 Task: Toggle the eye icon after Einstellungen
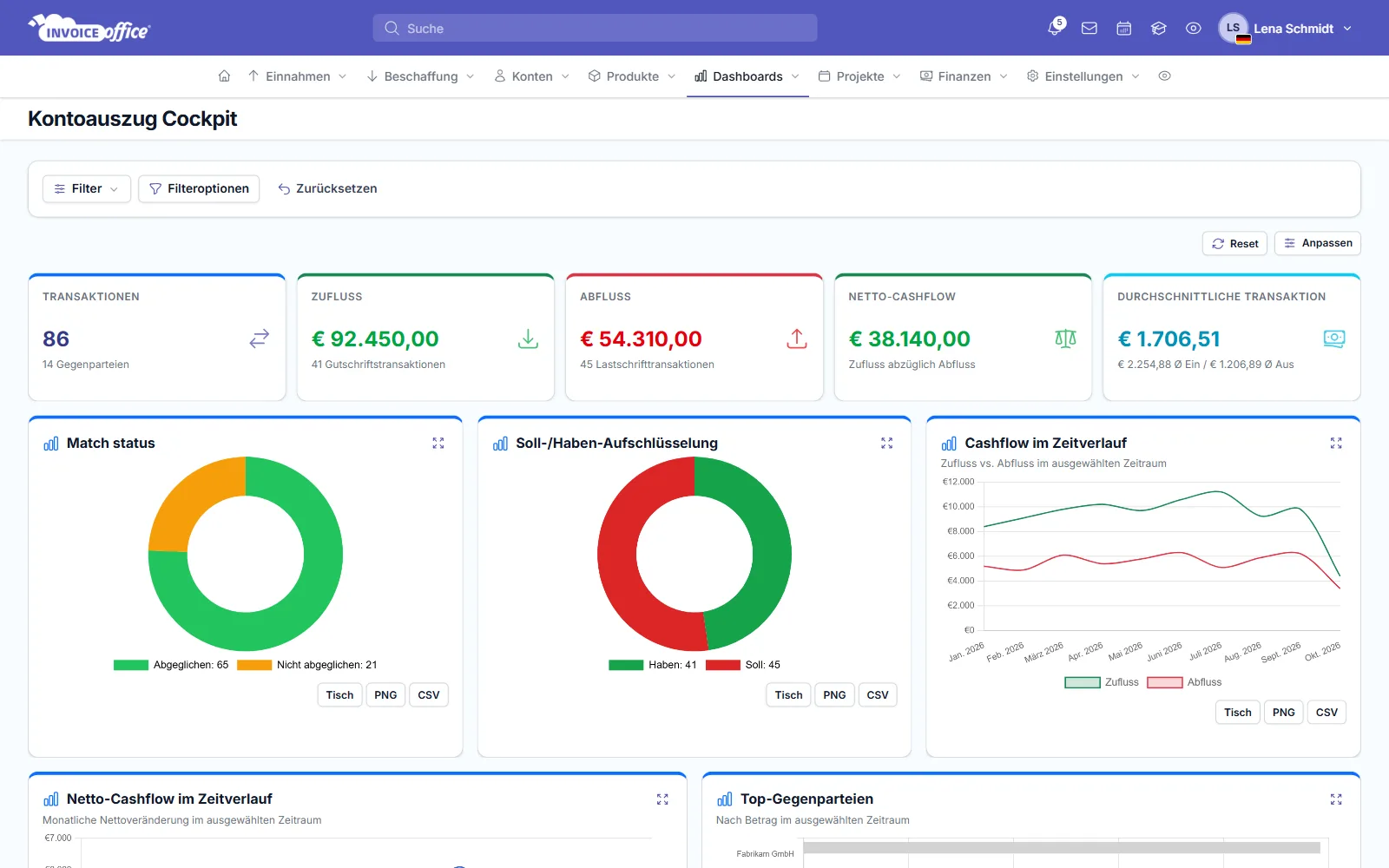[1165, 76]
